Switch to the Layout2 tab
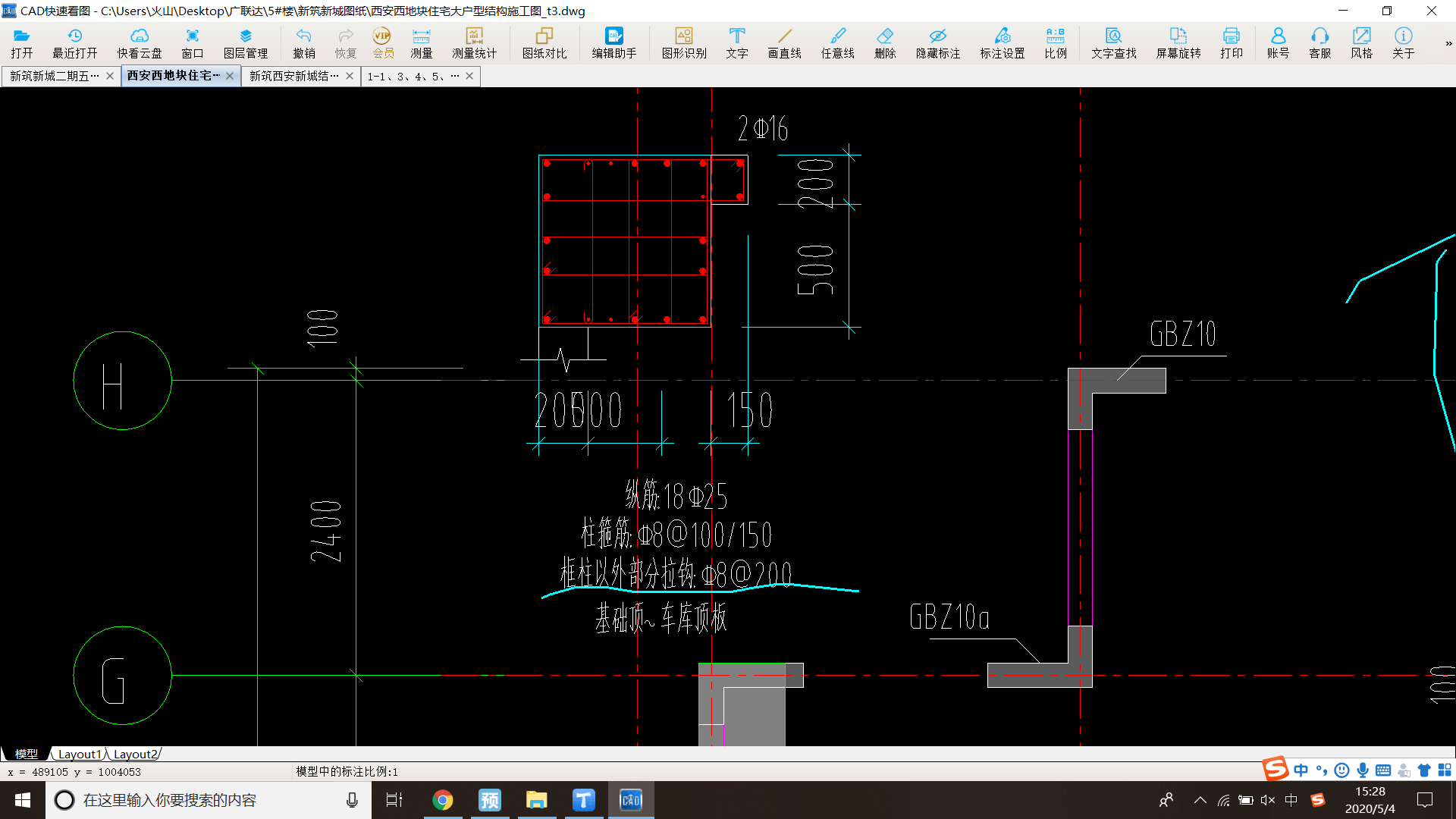1456x819 pixels. (136, 754)
